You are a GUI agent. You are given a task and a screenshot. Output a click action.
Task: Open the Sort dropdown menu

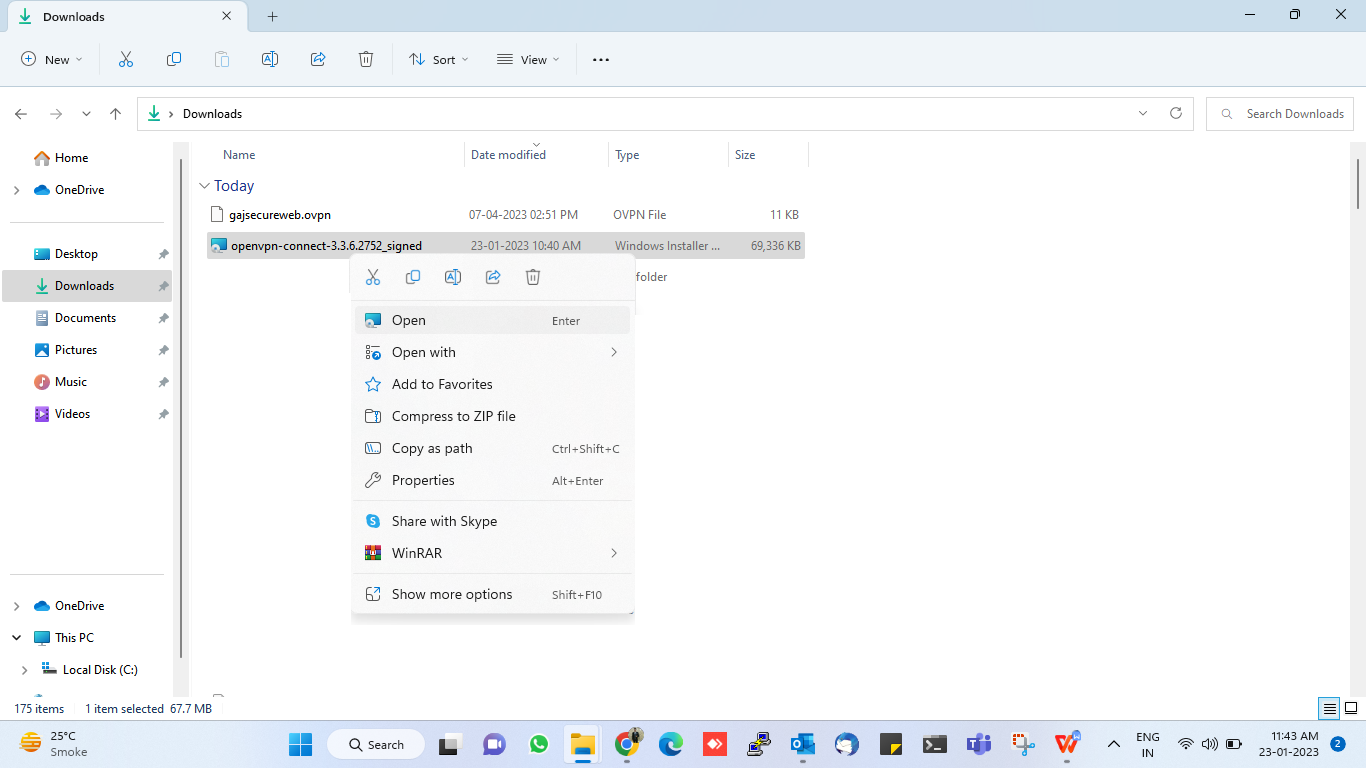(x=439, y=60)
